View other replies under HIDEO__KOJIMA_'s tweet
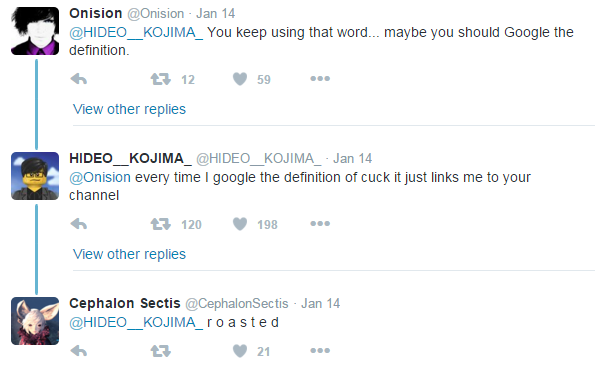The image size is (595, 367). point(129,254)
